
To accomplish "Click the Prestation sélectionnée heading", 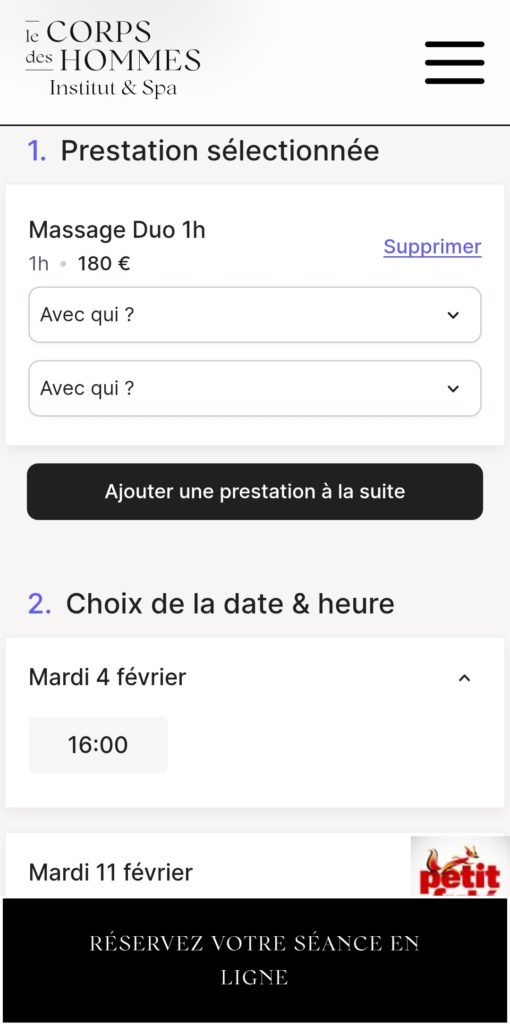I will pyautogui.click(x=219, y=151).
